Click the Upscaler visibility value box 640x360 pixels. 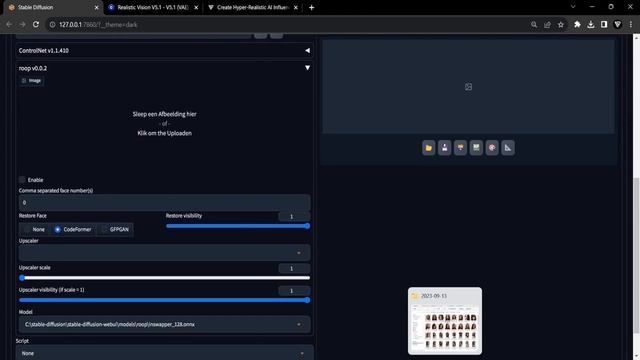(x=294, y=291)
